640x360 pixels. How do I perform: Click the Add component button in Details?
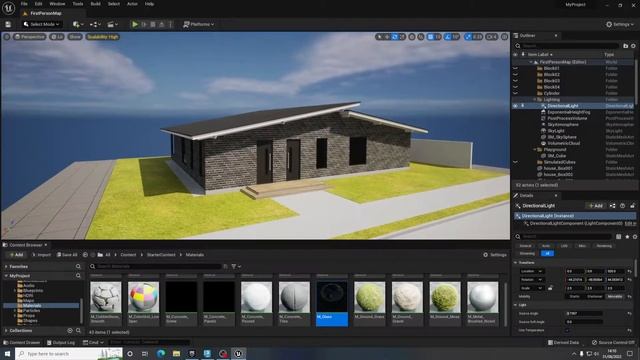596,206
